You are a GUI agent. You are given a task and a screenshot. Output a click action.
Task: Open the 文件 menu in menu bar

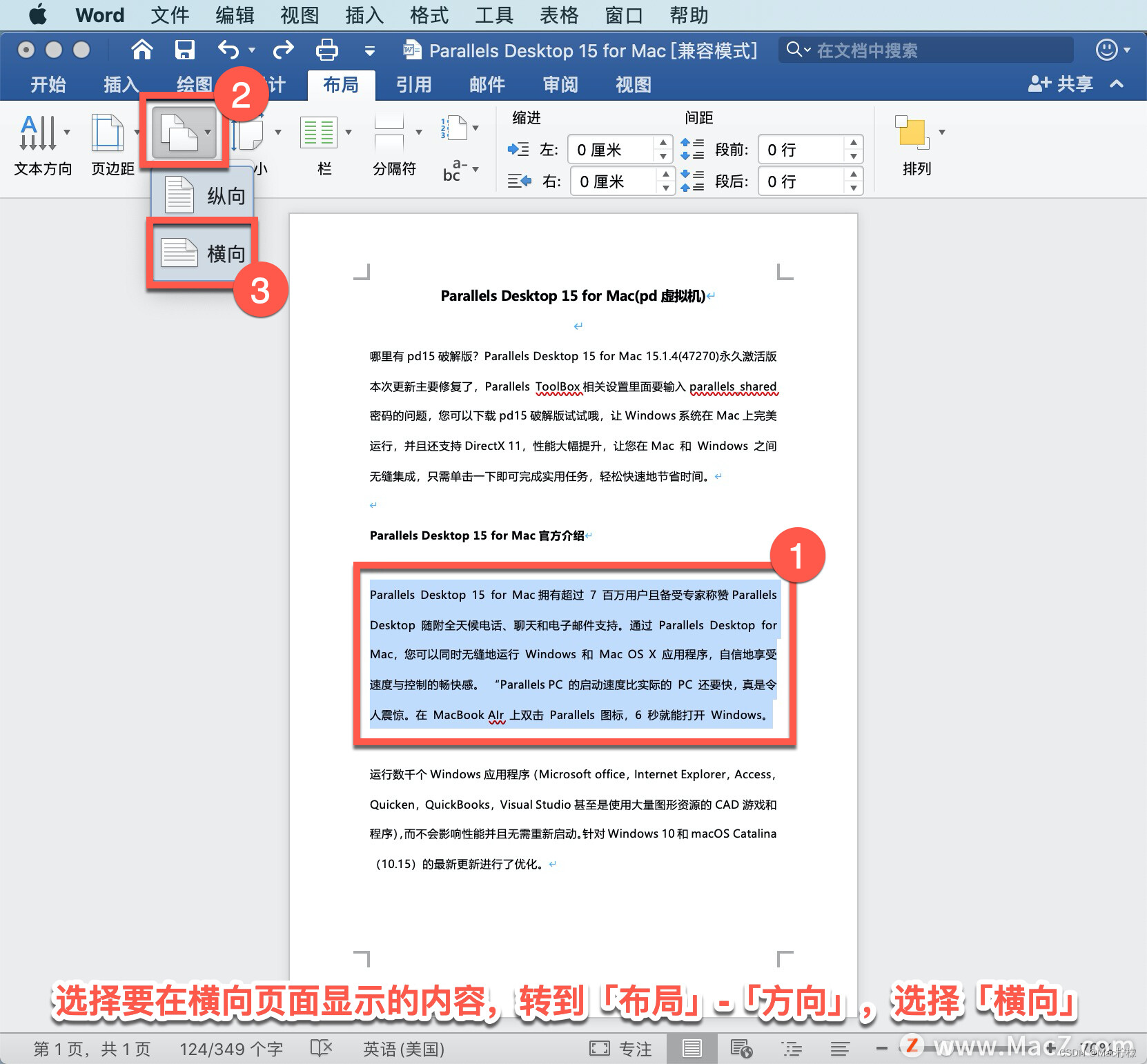coord(170,15)
